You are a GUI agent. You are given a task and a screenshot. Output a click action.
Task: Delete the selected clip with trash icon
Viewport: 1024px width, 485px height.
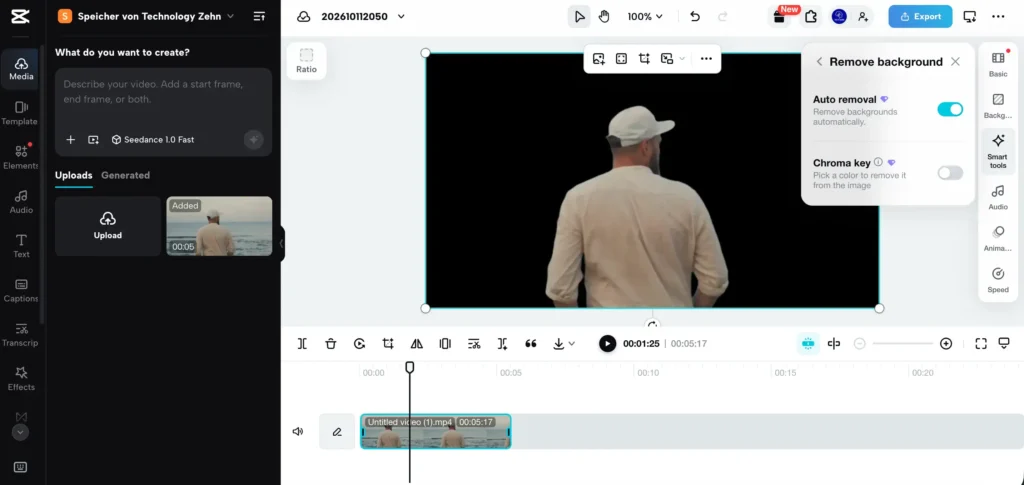[x=331, y=343]
